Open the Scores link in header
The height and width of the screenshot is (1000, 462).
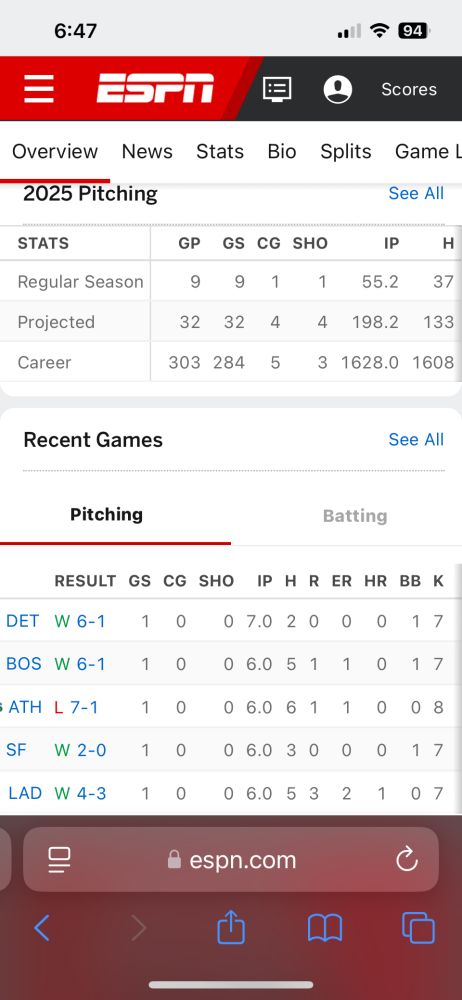pyautogui.click(x=409, y=89)
